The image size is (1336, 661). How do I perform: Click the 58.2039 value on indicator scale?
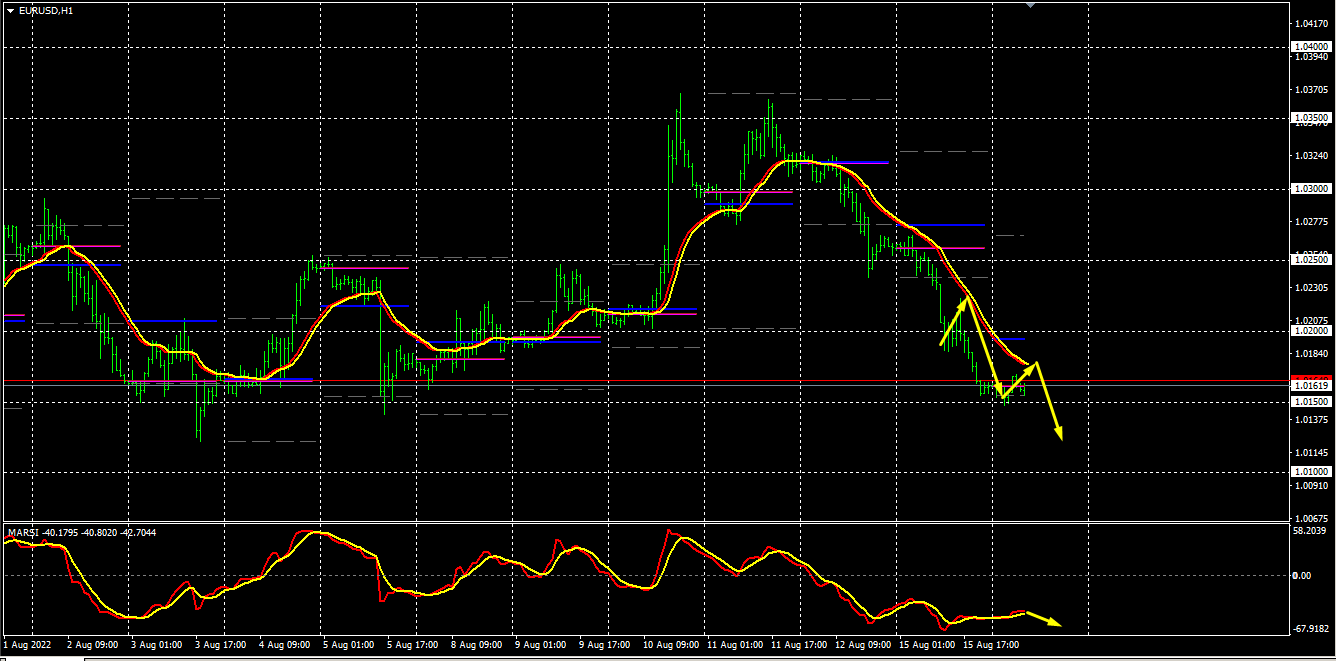click(1310, 531)
